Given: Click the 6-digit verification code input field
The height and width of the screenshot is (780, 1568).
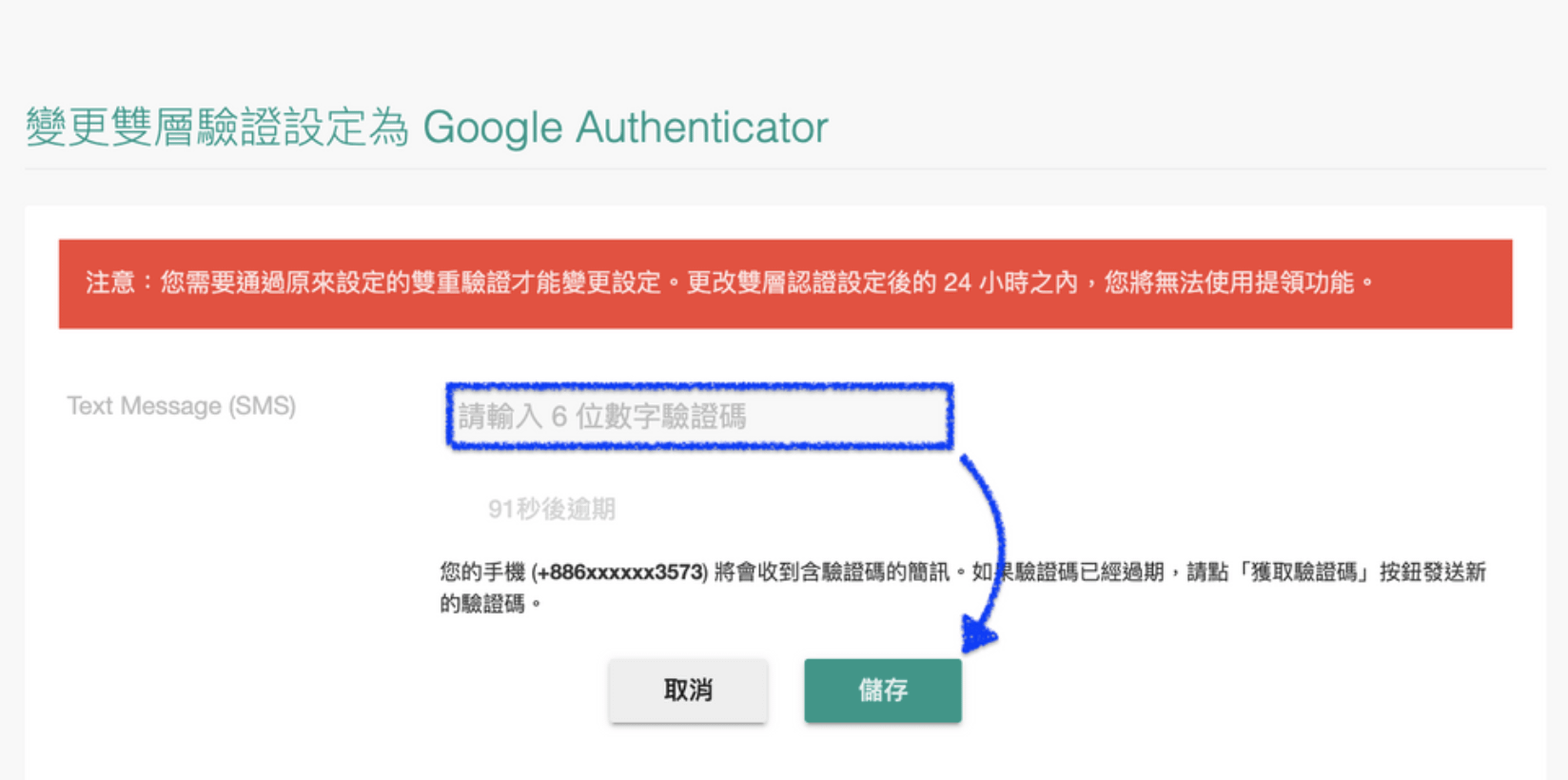Looking at the screenshot, I should click(699, 417).
